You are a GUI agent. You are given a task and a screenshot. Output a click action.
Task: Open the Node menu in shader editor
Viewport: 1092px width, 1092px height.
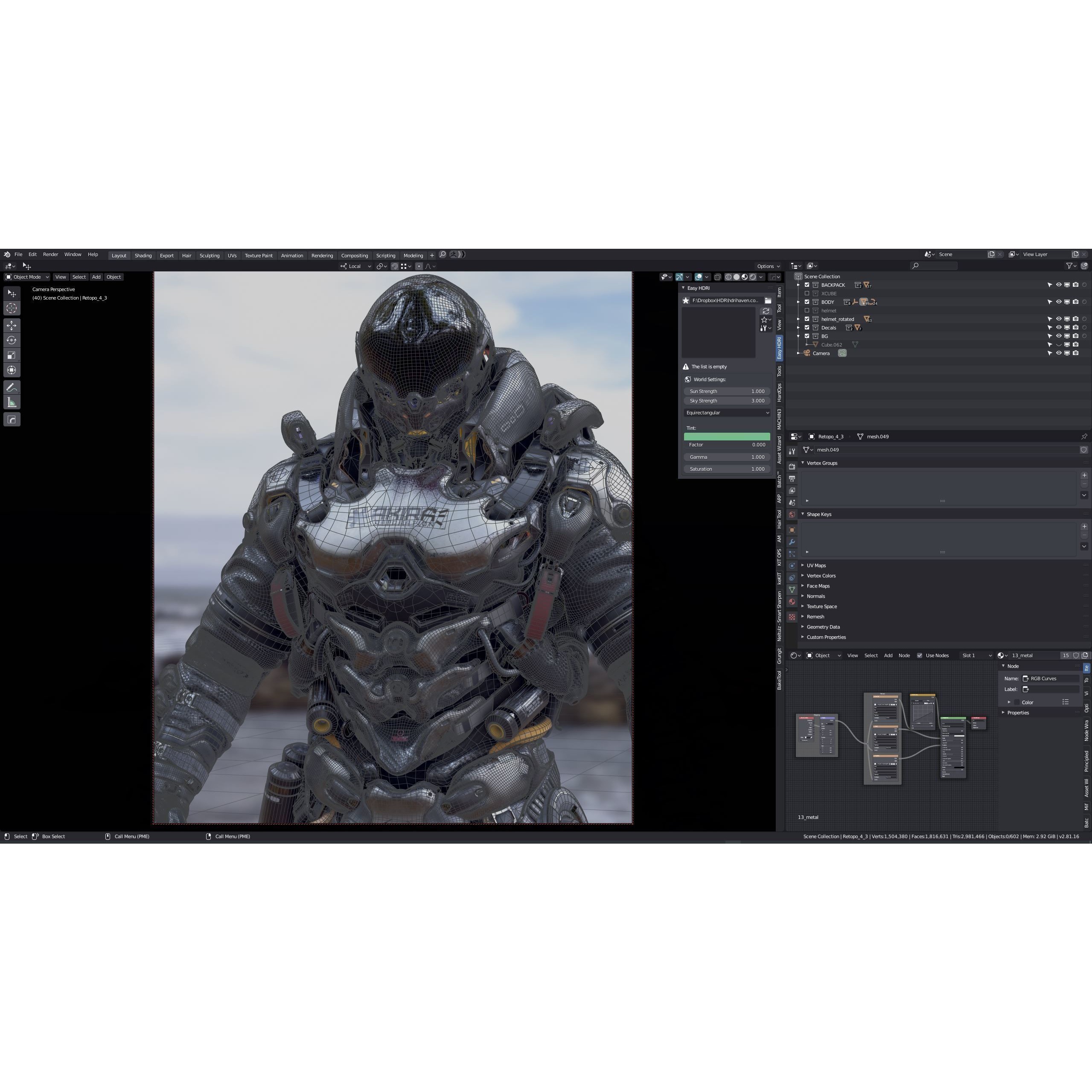[x=904, y=655]
